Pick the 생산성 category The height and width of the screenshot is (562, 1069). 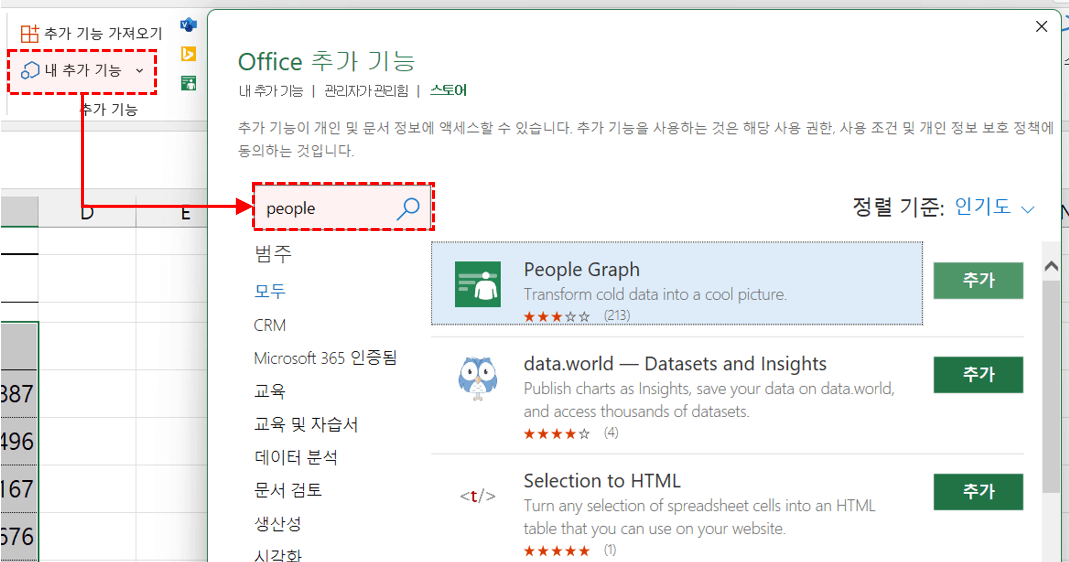coord(277,524)
